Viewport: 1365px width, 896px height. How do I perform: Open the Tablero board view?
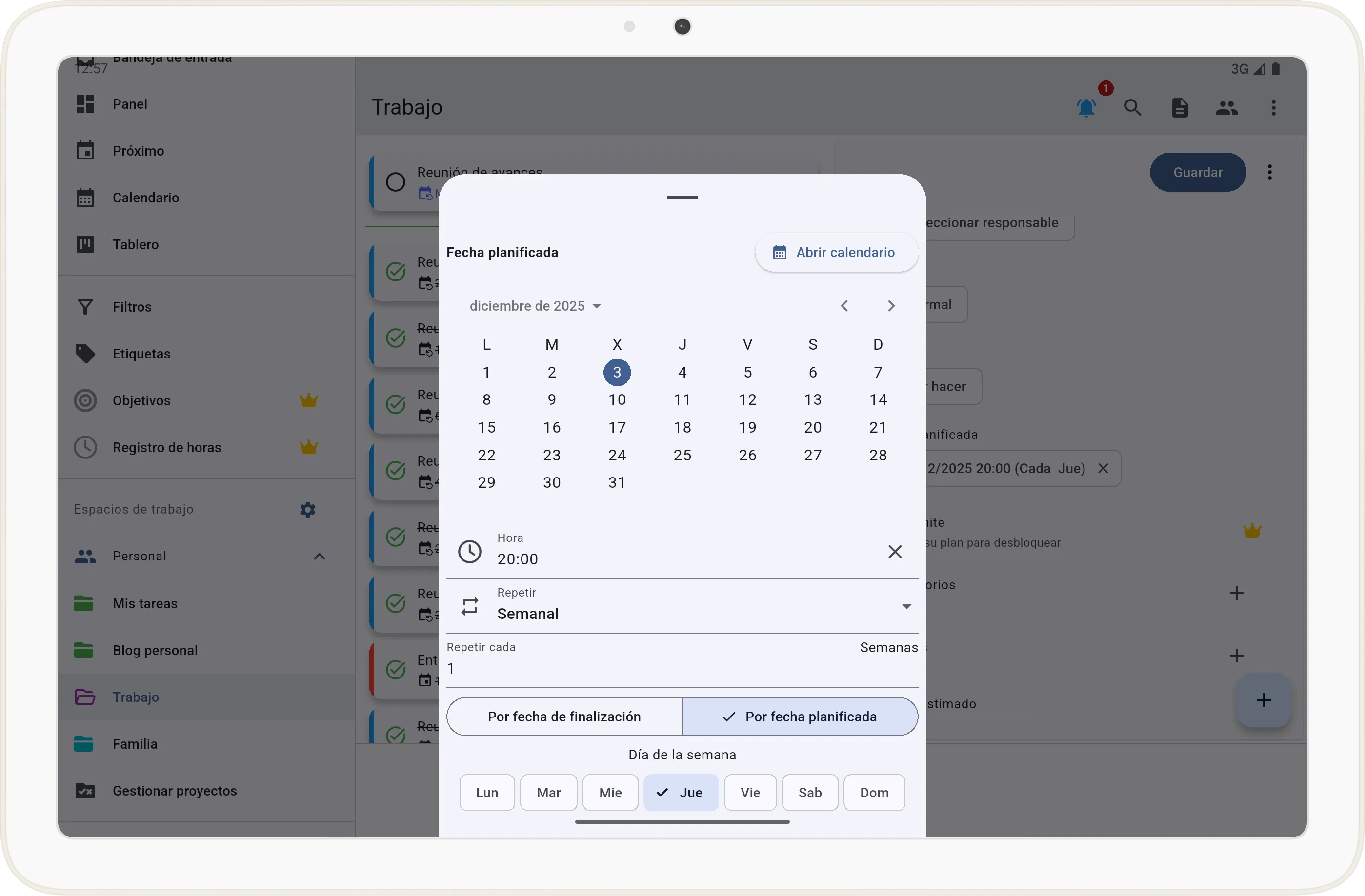[x=135, y=244]
